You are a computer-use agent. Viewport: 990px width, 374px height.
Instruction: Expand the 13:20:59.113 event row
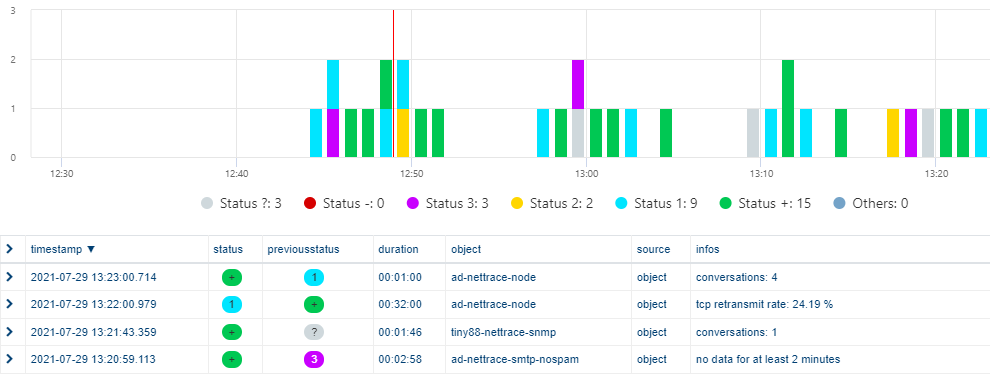coord(9,359)
